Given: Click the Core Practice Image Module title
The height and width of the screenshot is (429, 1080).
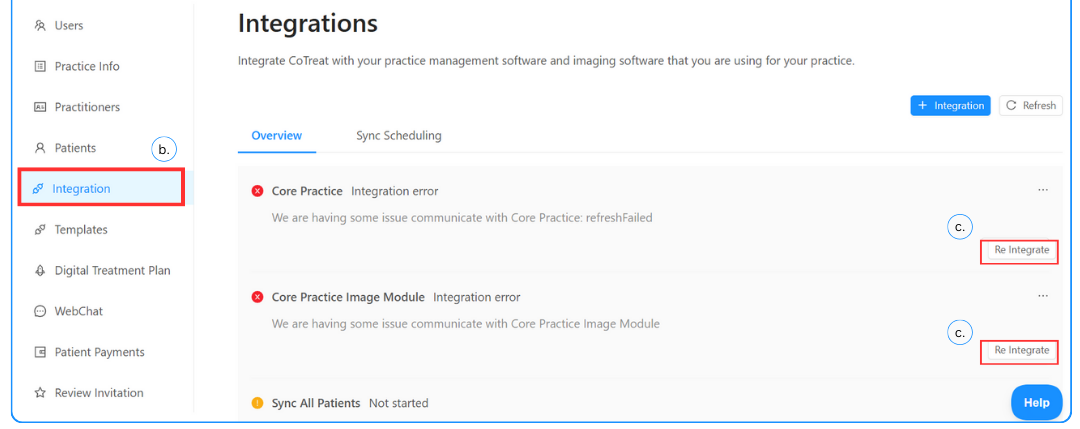Looking at the screenshot, I should (349, 297).
